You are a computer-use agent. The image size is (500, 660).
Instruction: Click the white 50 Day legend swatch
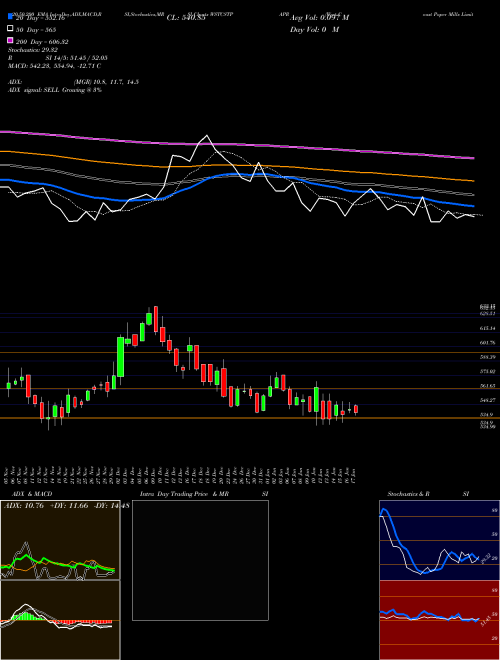tap(11, 29)
